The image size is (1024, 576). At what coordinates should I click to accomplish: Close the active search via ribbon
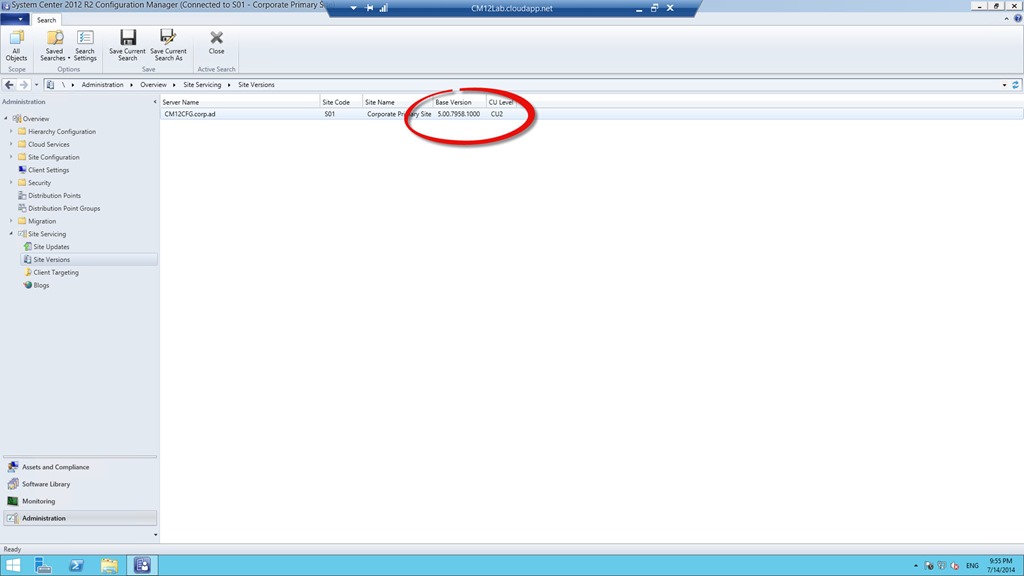[x=216, y=42]
